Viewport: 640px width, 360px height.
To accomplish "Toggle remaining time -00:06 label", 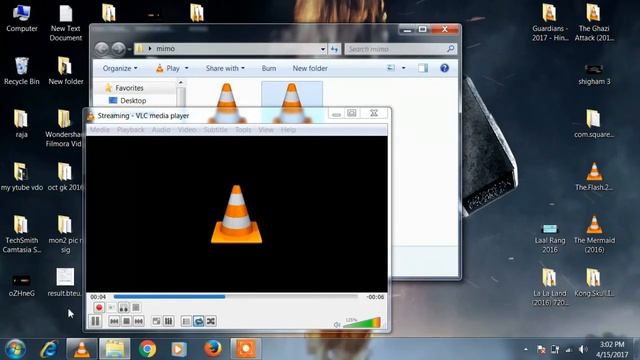I will pyautogui.click(x=375, y=297).
